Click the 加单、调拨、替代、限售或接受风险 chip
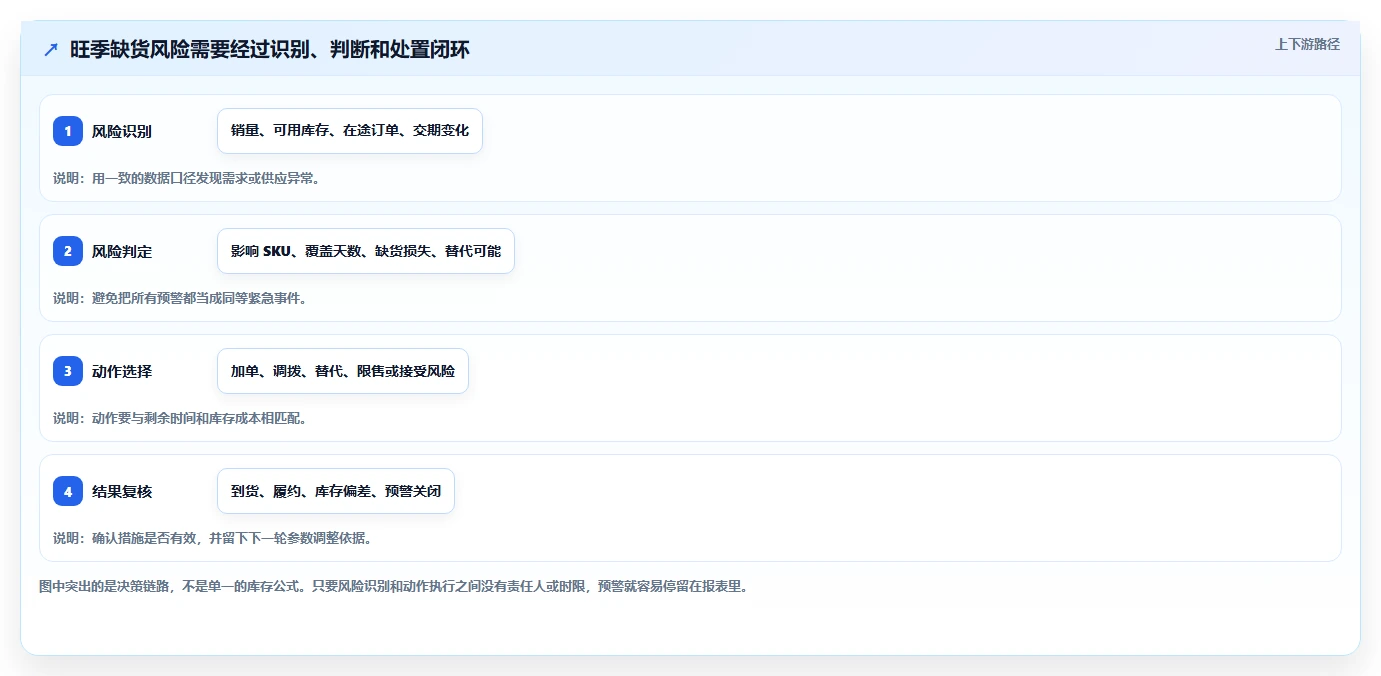 [343, 371]
